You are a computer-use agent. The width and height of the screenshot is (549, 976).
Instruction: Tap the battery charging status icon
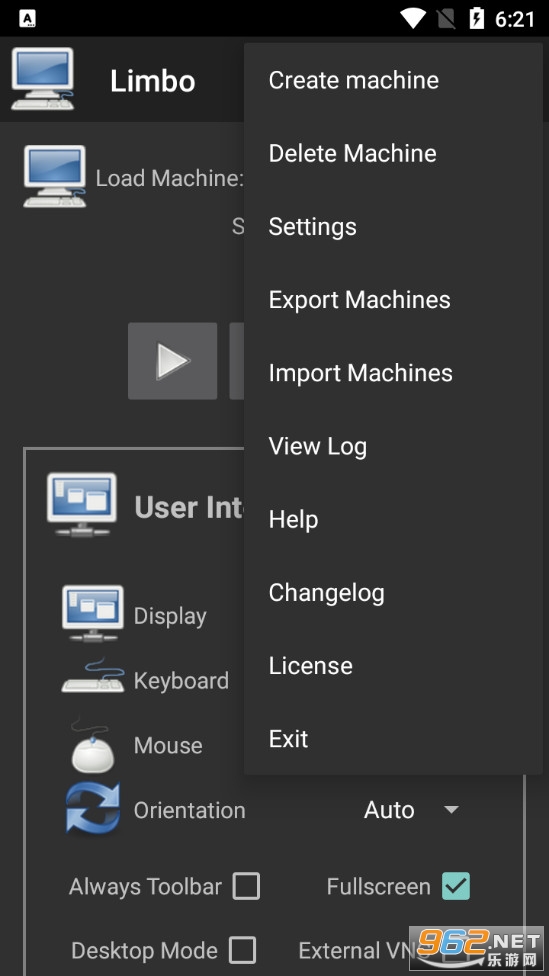(x=477, y=19)
